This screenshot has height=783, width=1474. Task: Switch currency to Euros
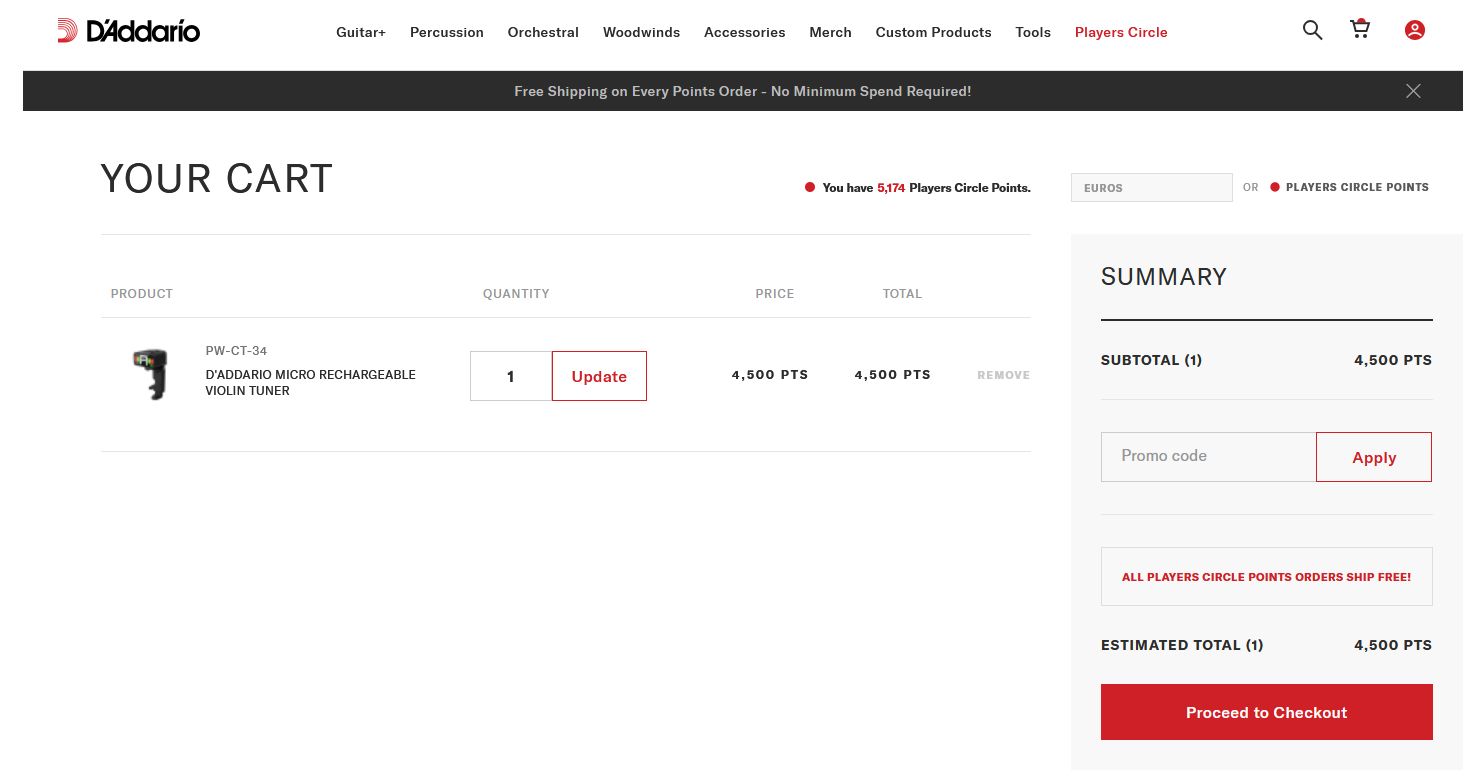point(1151,188)
